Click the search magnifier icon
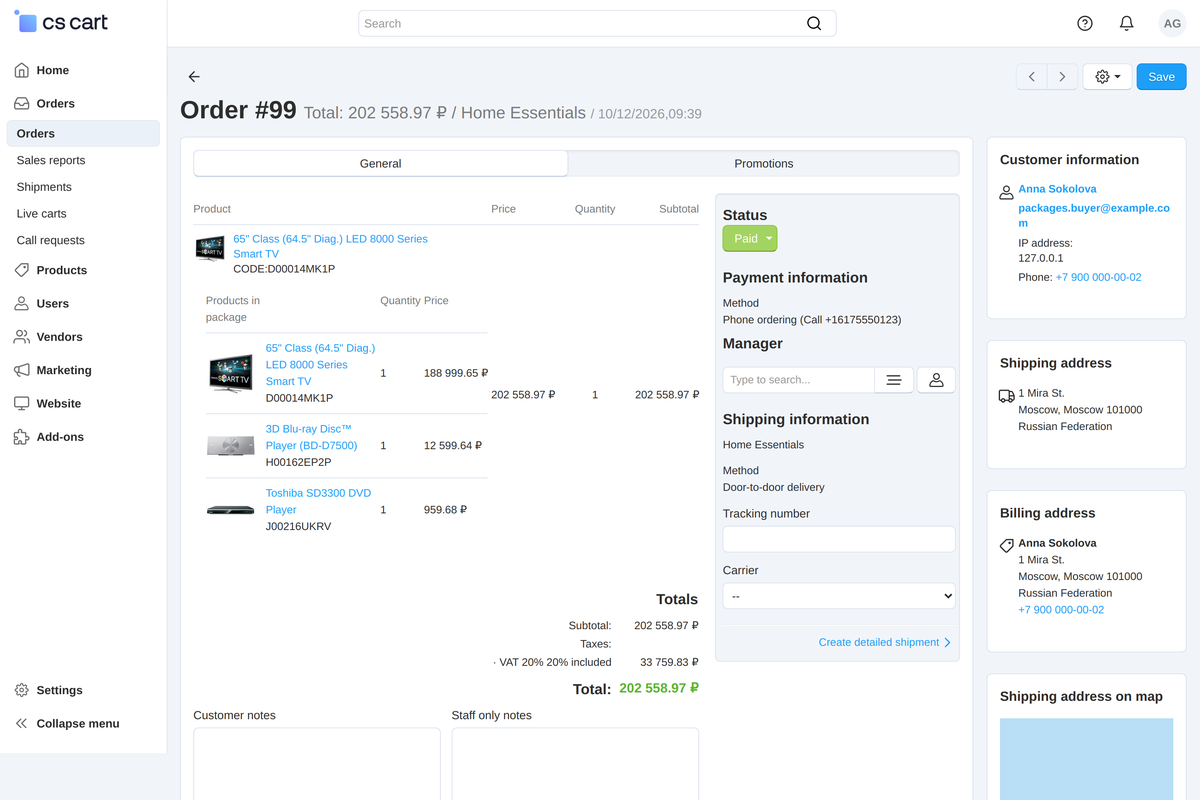 point(814,24)
